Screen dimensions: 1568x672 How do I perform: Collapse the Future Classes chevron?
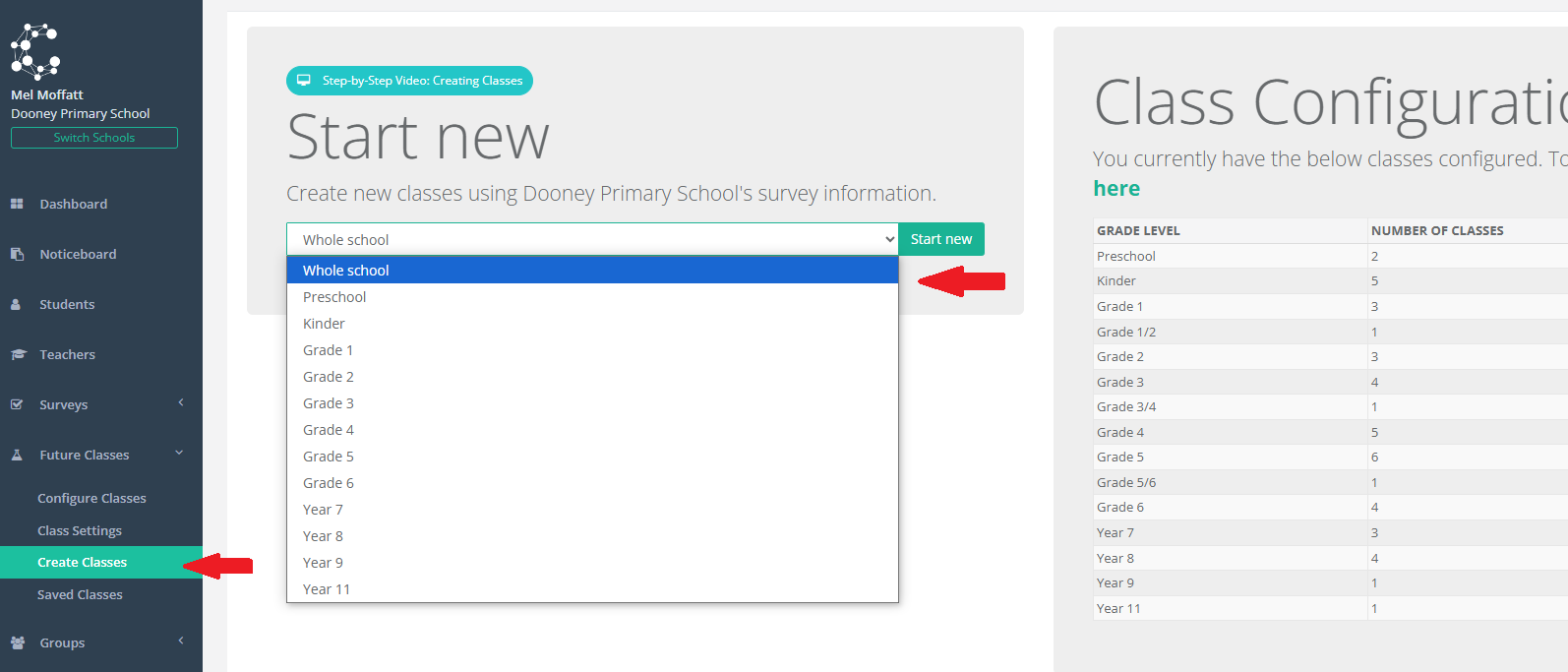(179, 453)
